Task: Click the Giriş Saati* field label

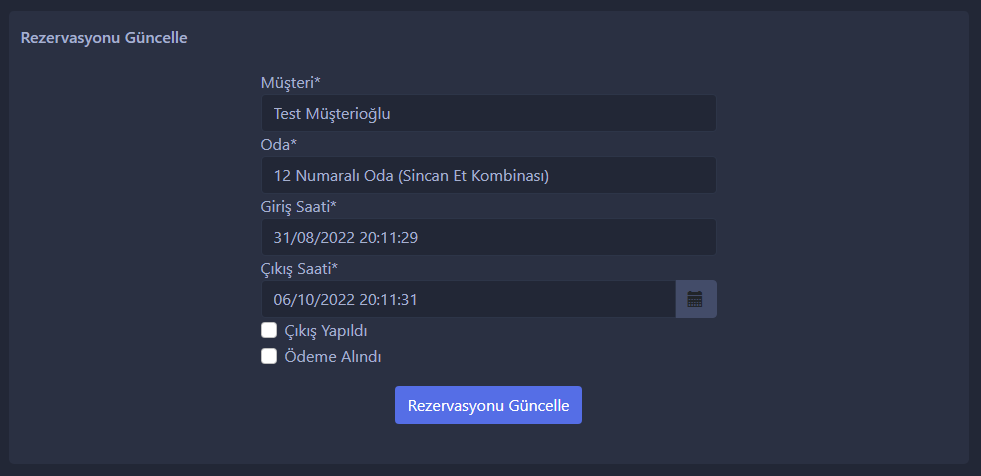Action: pyautogui.click(x=299, y=206)
